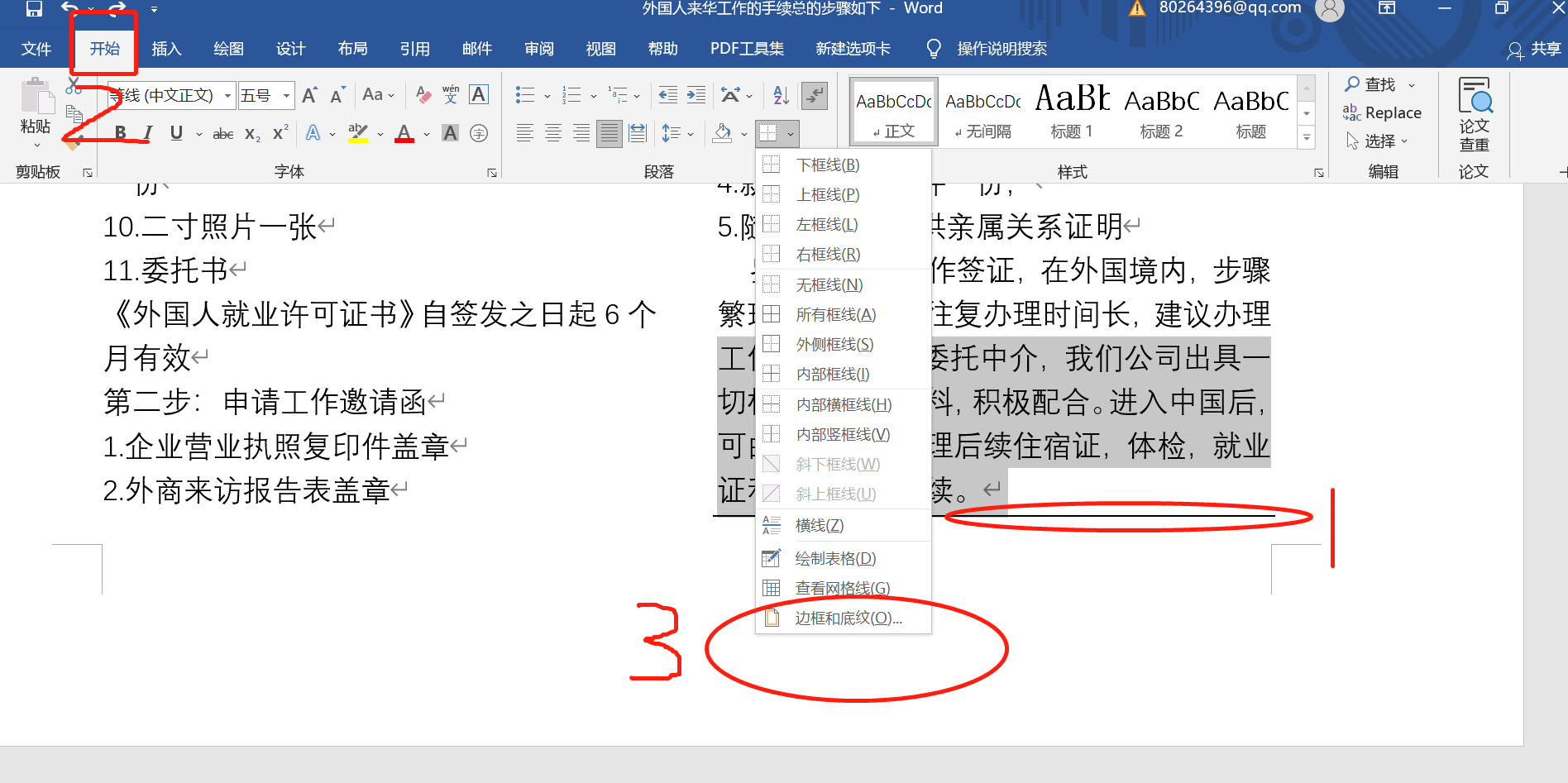Apply paragraph shading paint bucket
Screen dimensions: 1568x783
point(723,132)
